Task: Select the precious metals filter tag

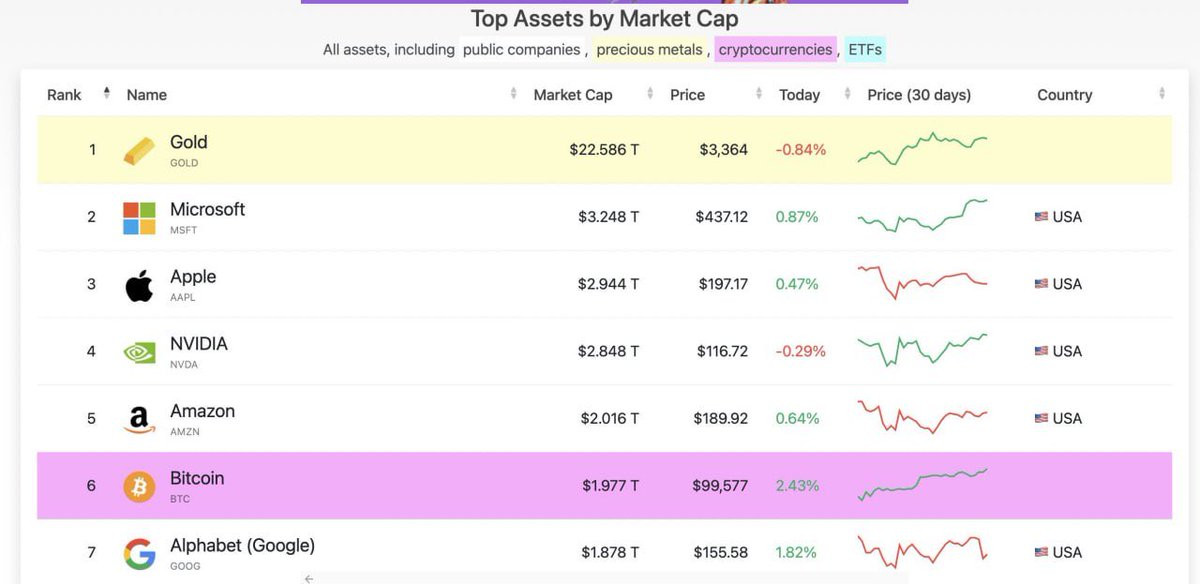Action: (650, 49)
